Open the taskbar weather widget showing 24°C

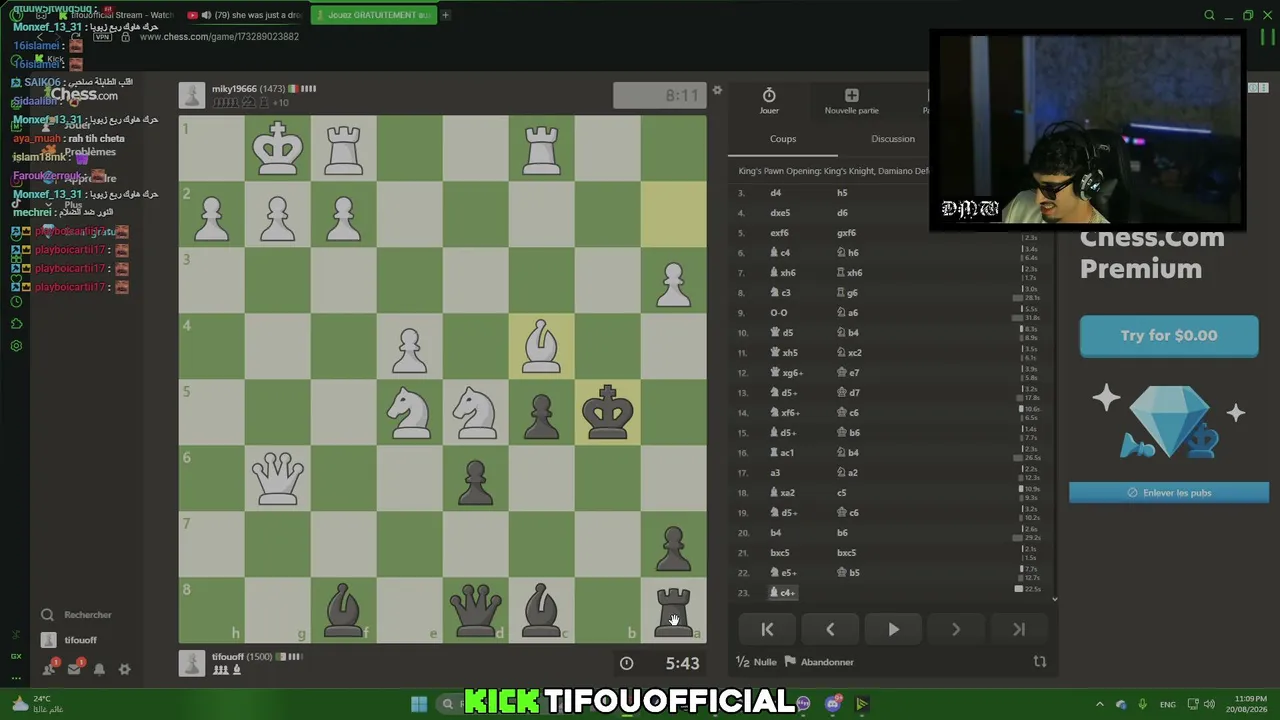tap(36, 704)
